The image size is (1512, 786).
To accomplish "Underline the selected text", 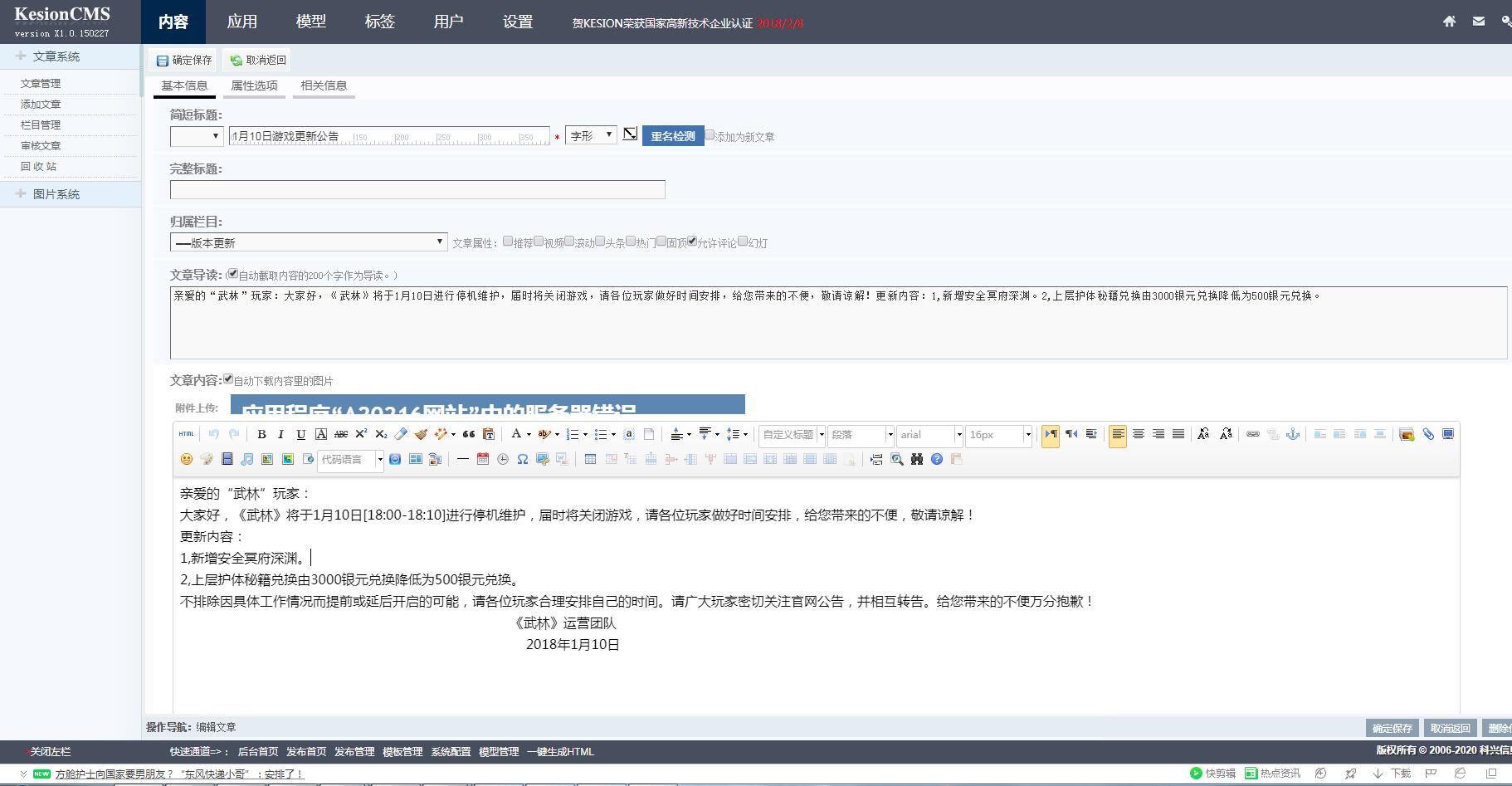I will pos(301,434).
